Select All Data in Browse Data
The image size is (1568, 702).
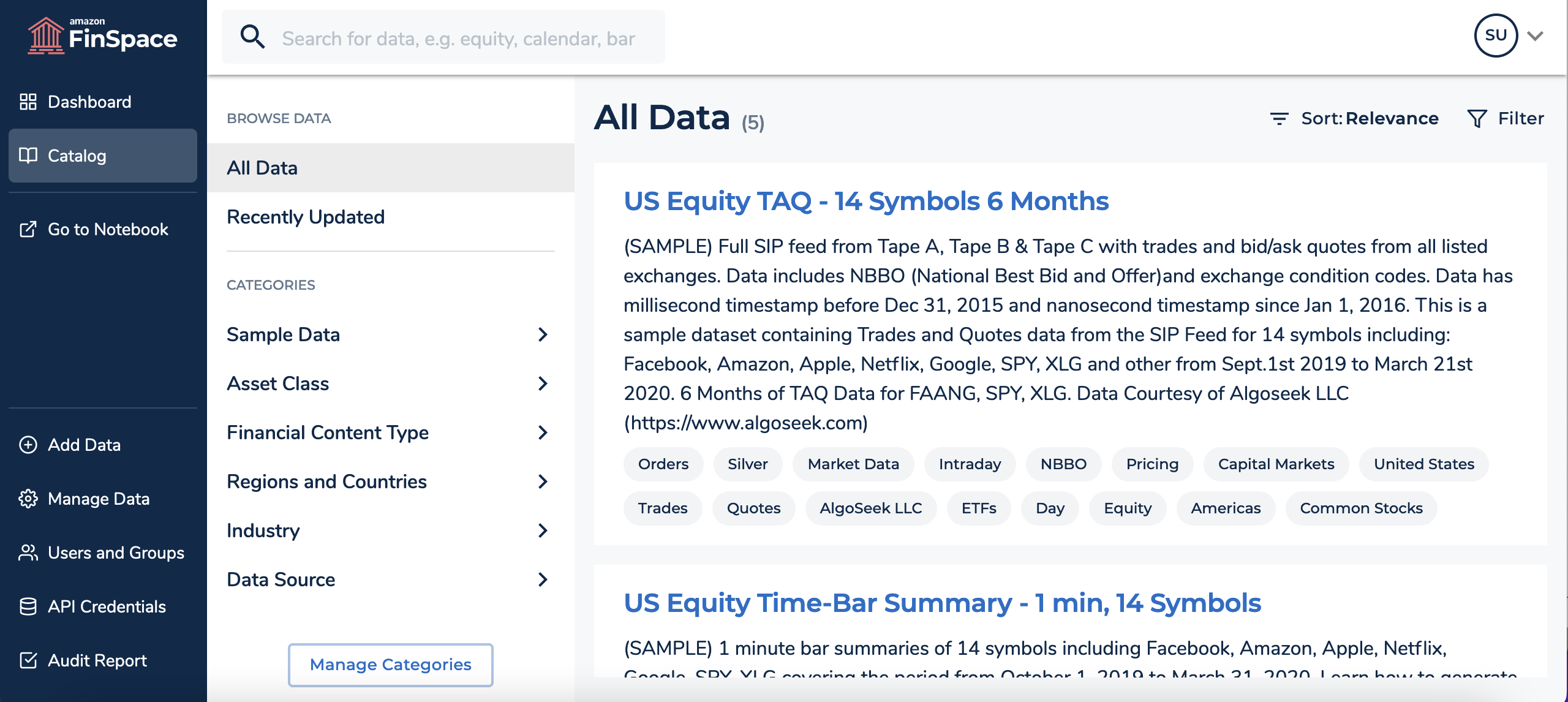391,168
